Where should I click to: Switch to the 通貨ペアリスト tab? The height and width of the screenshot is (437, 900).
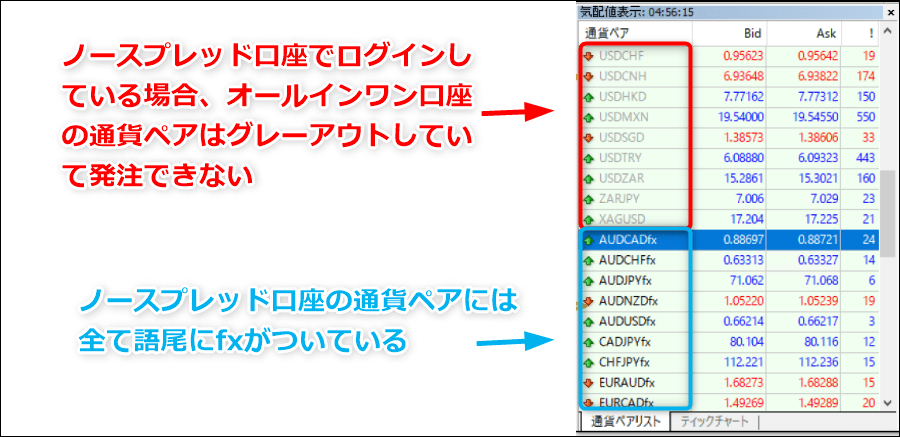tap(626, 422)
